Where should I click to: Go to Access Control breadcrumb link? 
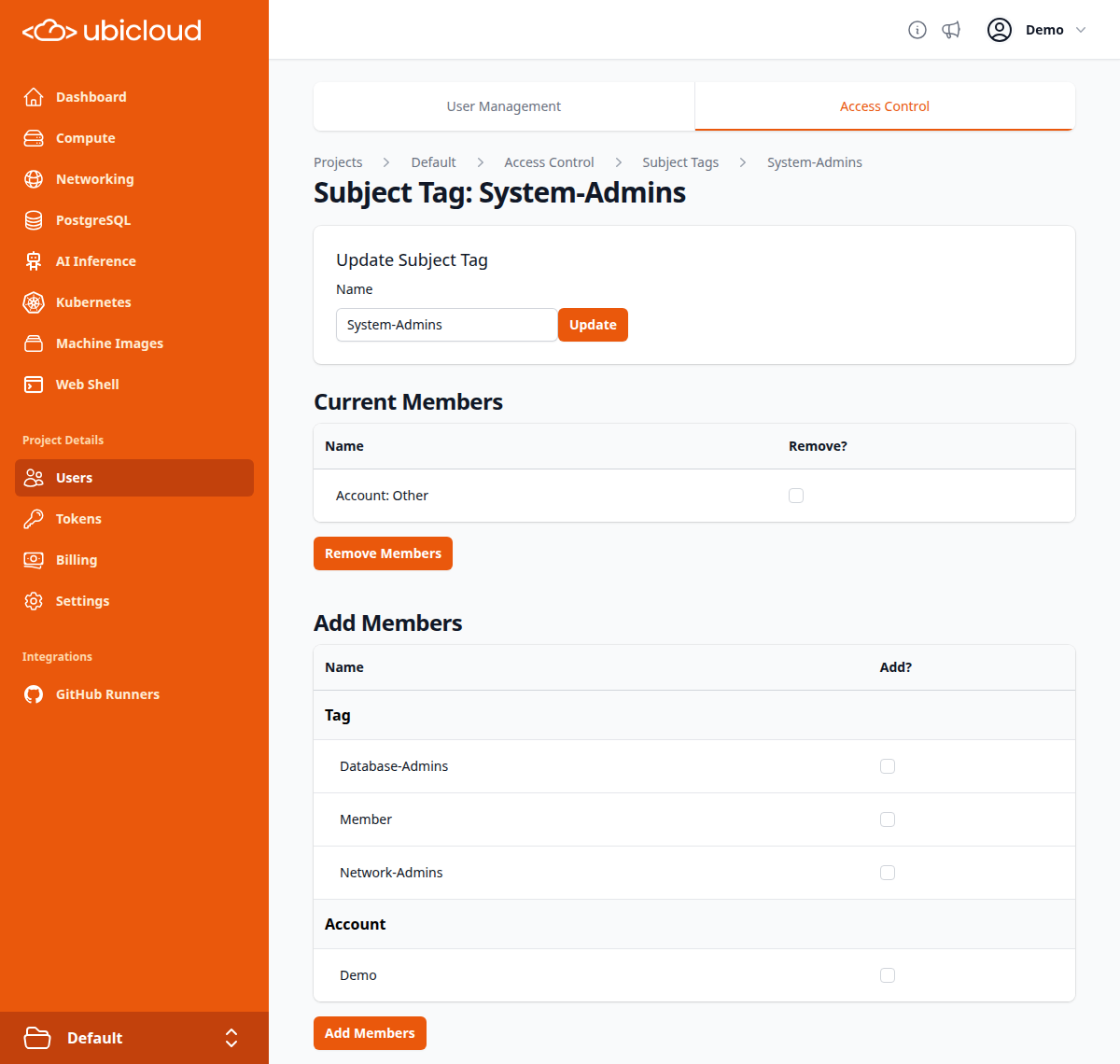[x=549, y=162]
